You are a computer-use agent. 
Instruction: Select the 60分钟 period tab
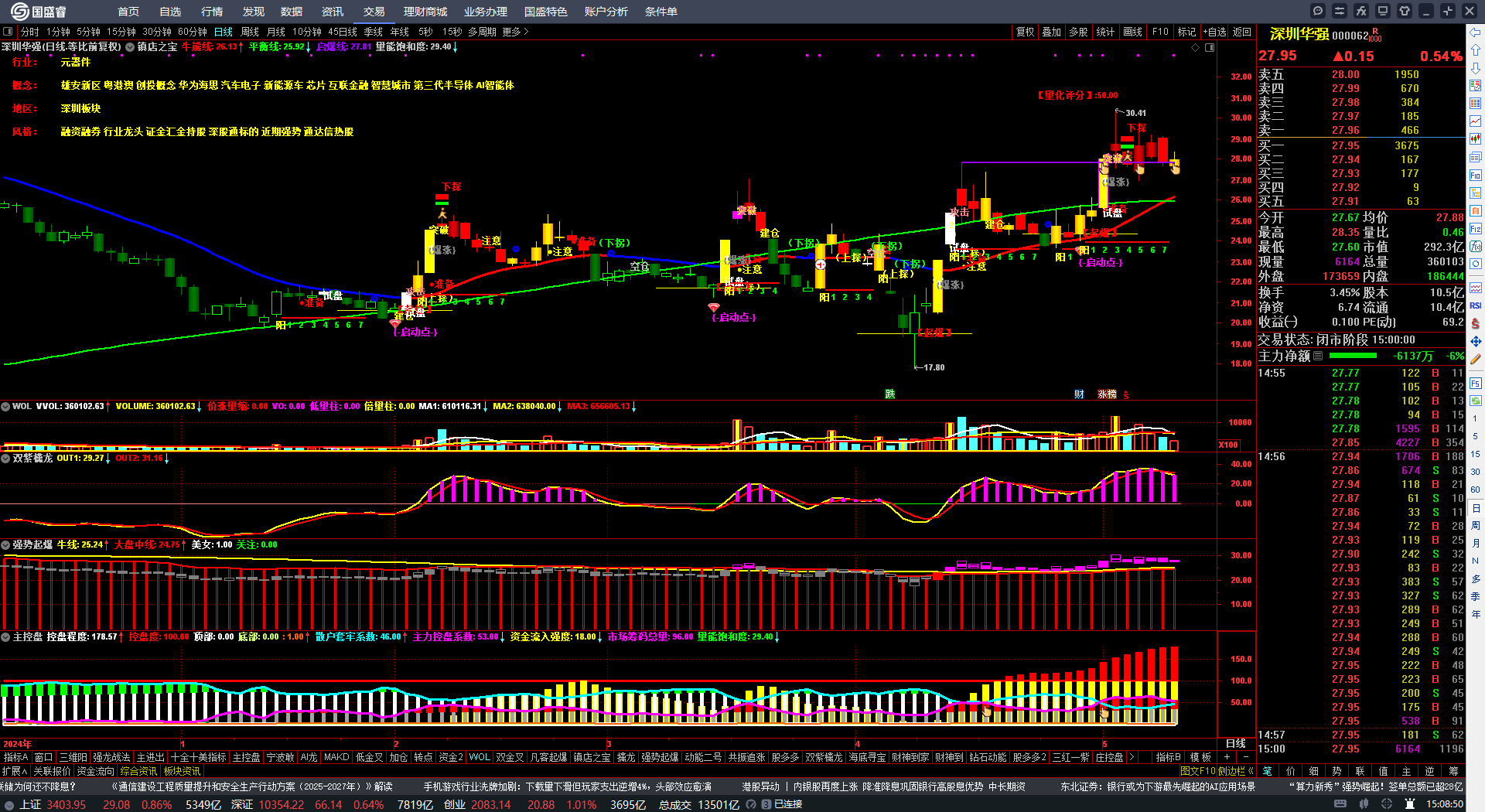point(193,32)
